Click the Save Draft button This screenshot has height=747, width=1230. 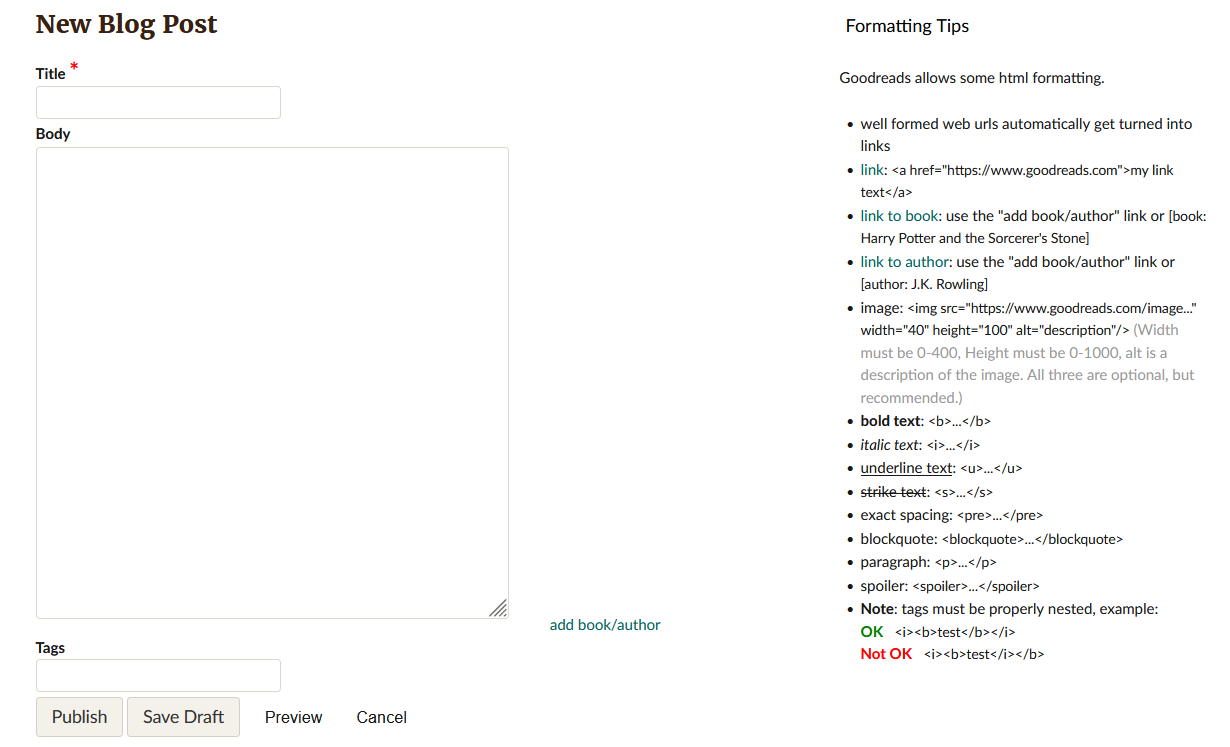(183, 717)
